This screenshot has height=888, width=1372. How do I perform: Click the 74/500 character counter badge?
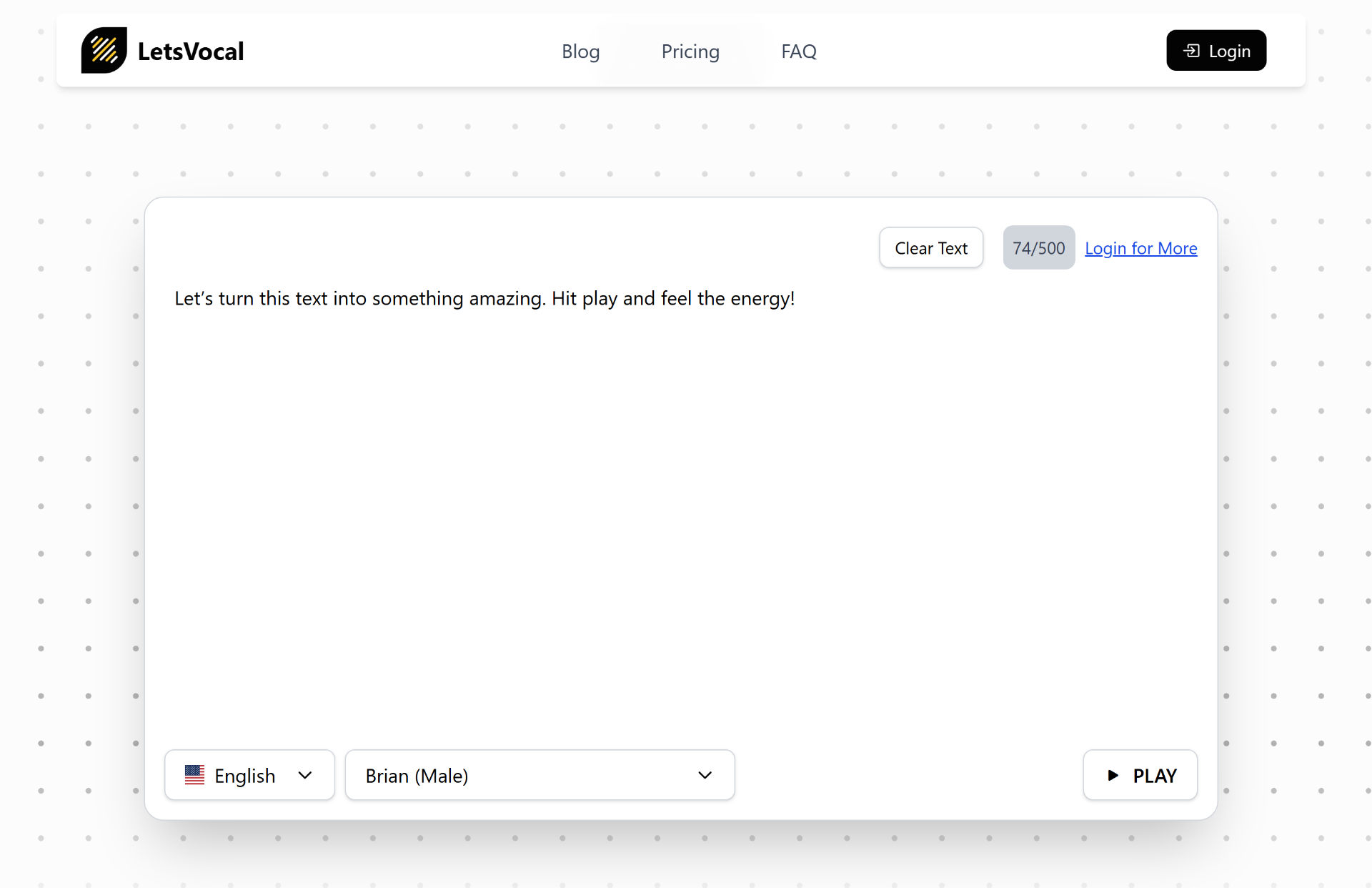[1038, 248]
